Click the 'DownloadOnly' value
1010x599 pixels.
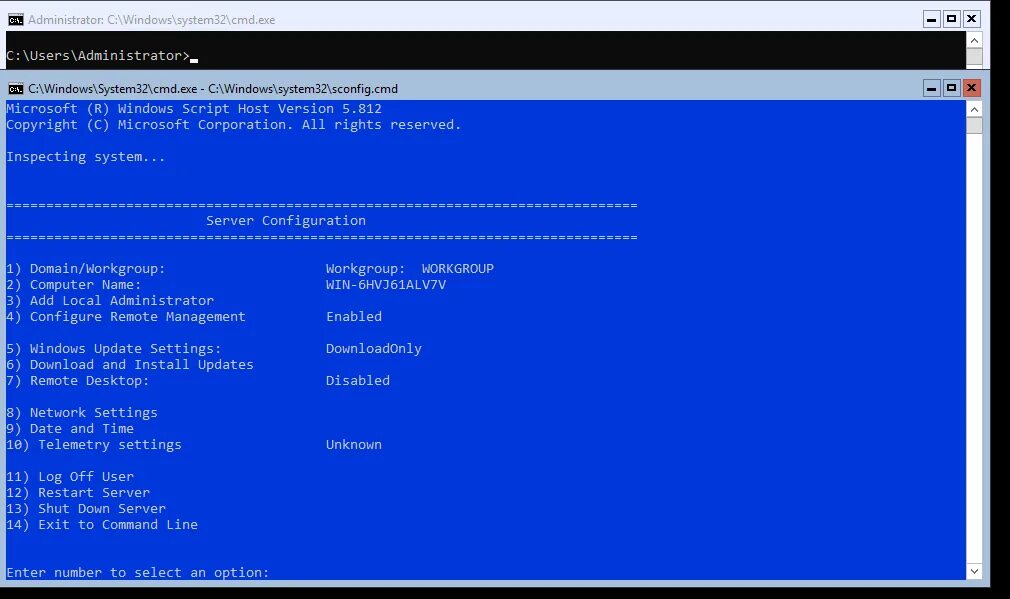tap(374, 348)
